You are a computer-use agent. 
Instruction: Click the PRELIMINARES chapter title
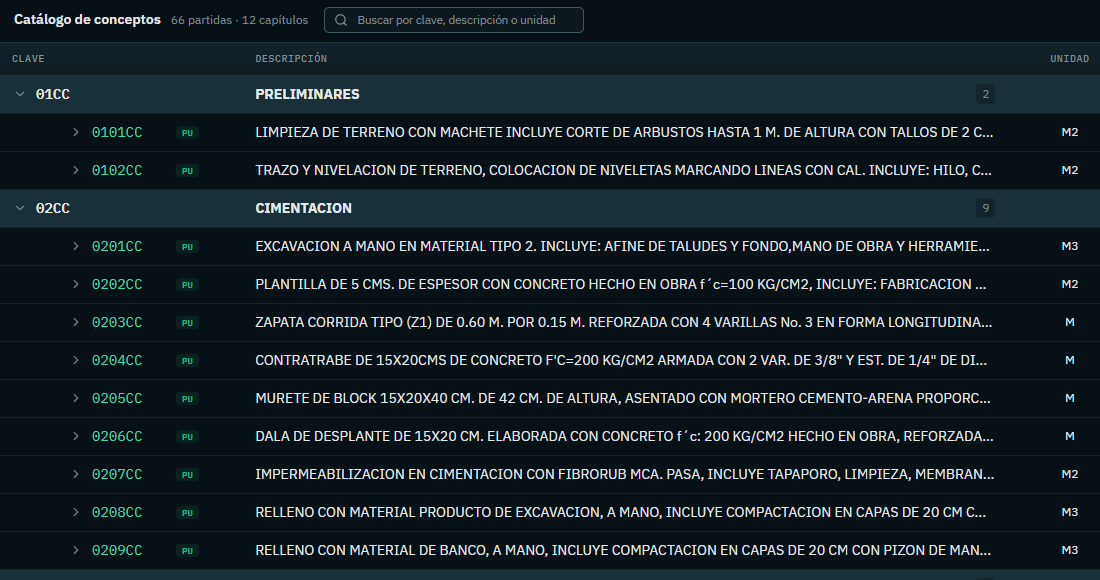pos(307,94)
